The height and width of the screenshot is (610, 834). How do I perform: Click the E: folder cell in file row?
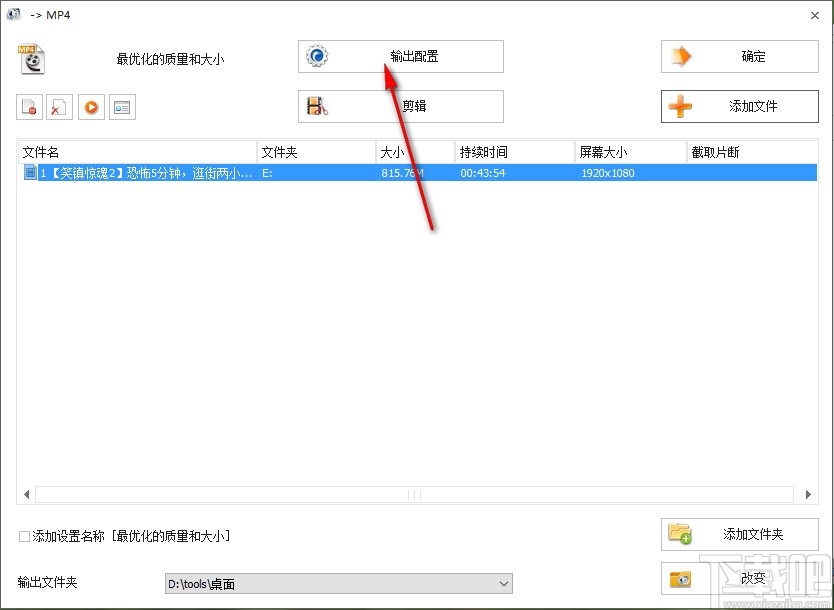267,173
